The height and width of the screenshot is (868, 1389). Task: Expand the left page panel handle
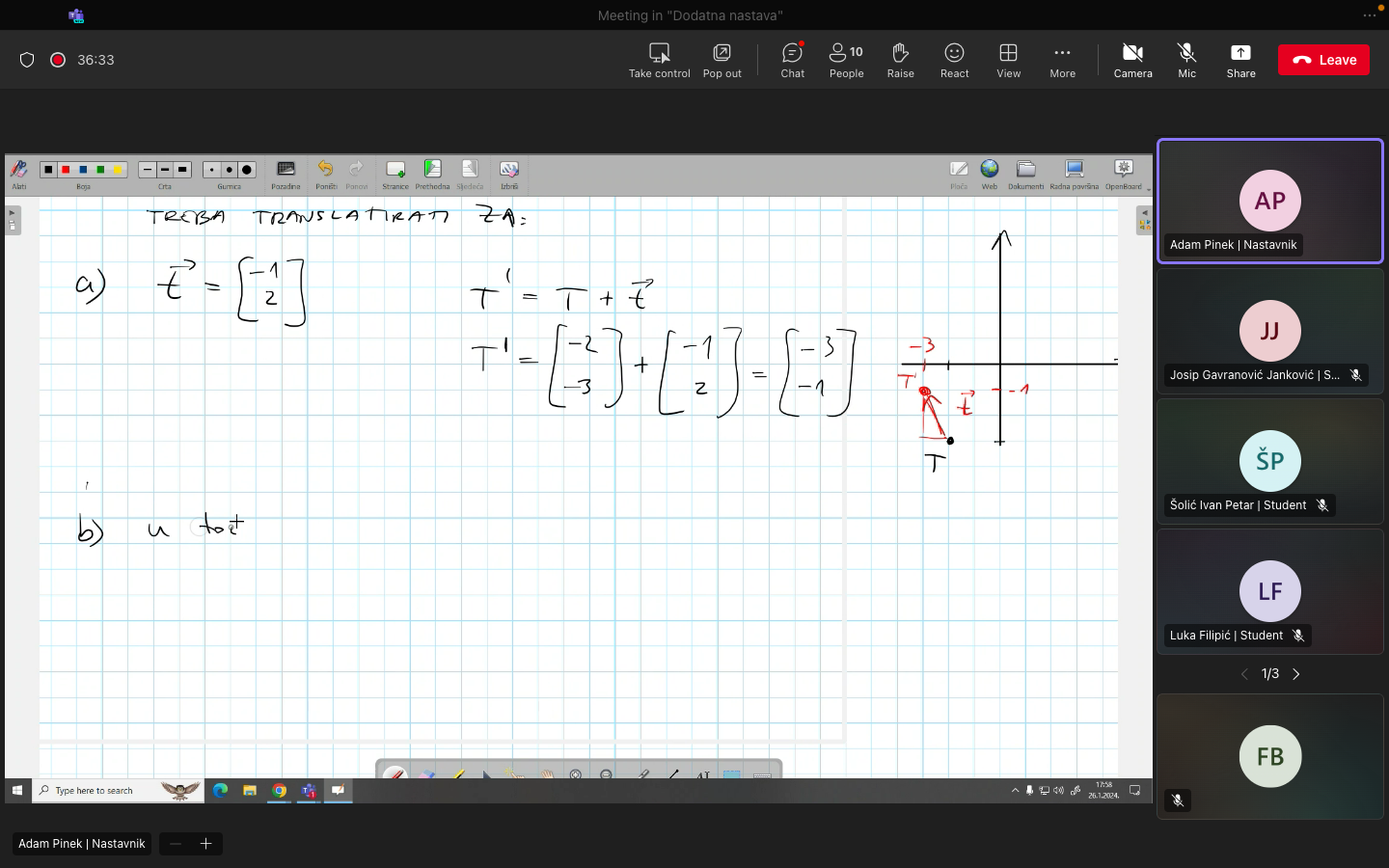click(13, 220)
